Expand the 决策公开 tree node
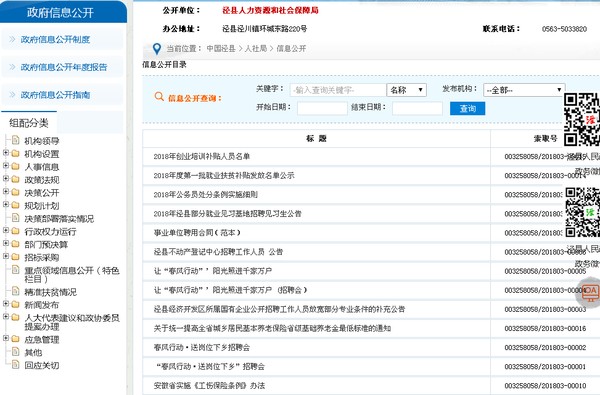This screenshot has width=600, height=395. tap(6, 191)
